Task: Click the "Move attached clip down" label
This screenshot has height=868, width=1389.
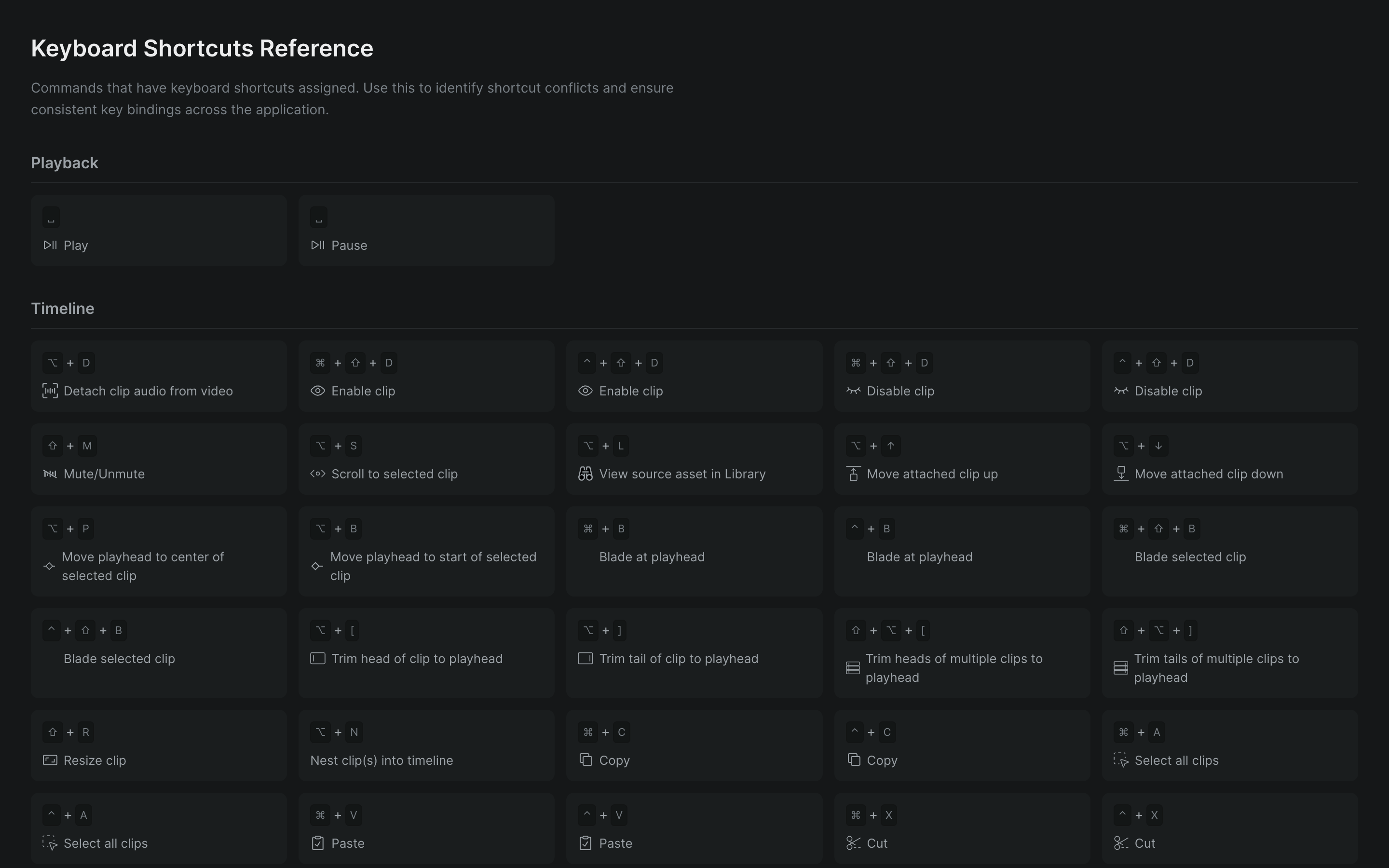Action: pos(1209,474)
